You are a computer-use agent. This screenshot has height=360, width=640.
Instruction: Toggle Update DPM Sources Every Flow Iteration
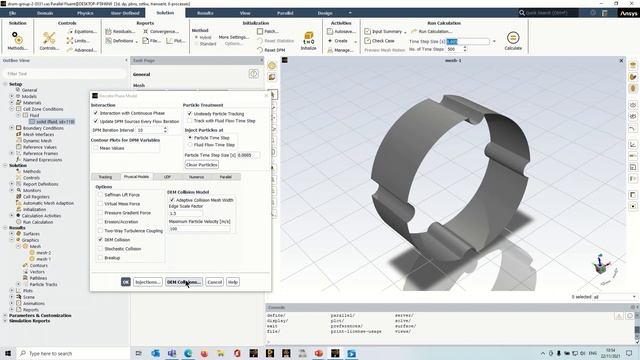[x=96, y=121]
